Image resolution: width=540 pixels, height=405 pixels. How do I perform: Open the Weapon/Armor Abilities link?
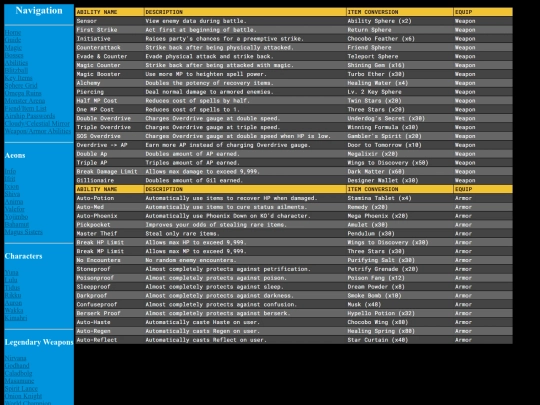38,131
